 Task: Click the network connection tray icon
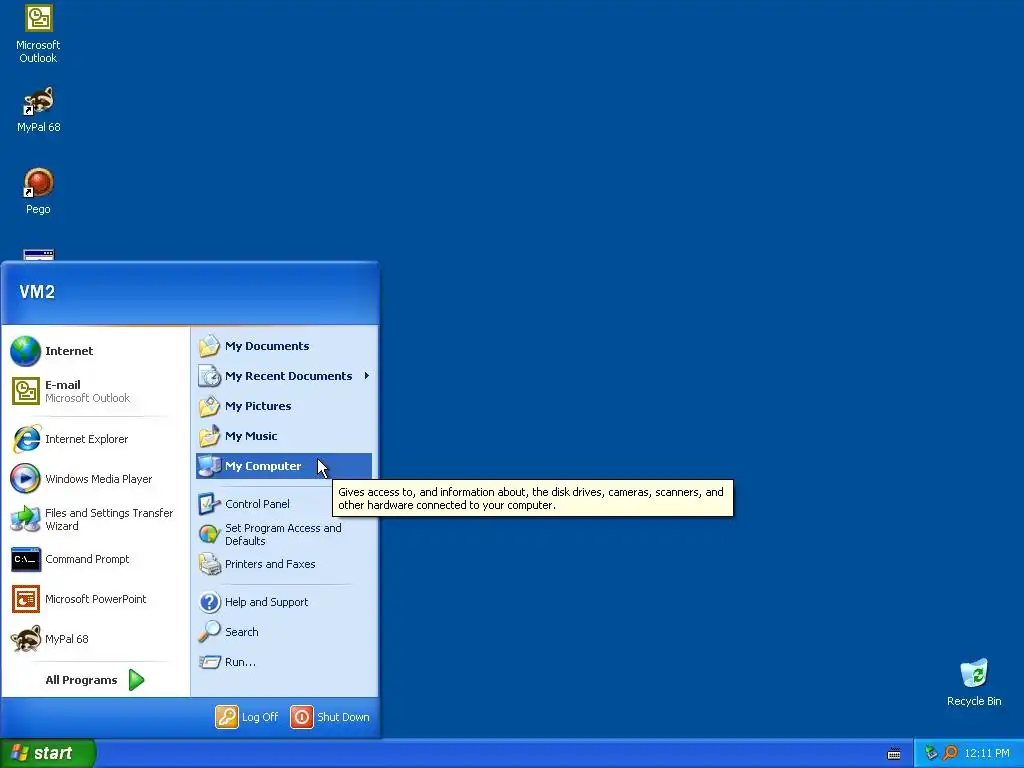pyautogui.click(x=931, y=753)
